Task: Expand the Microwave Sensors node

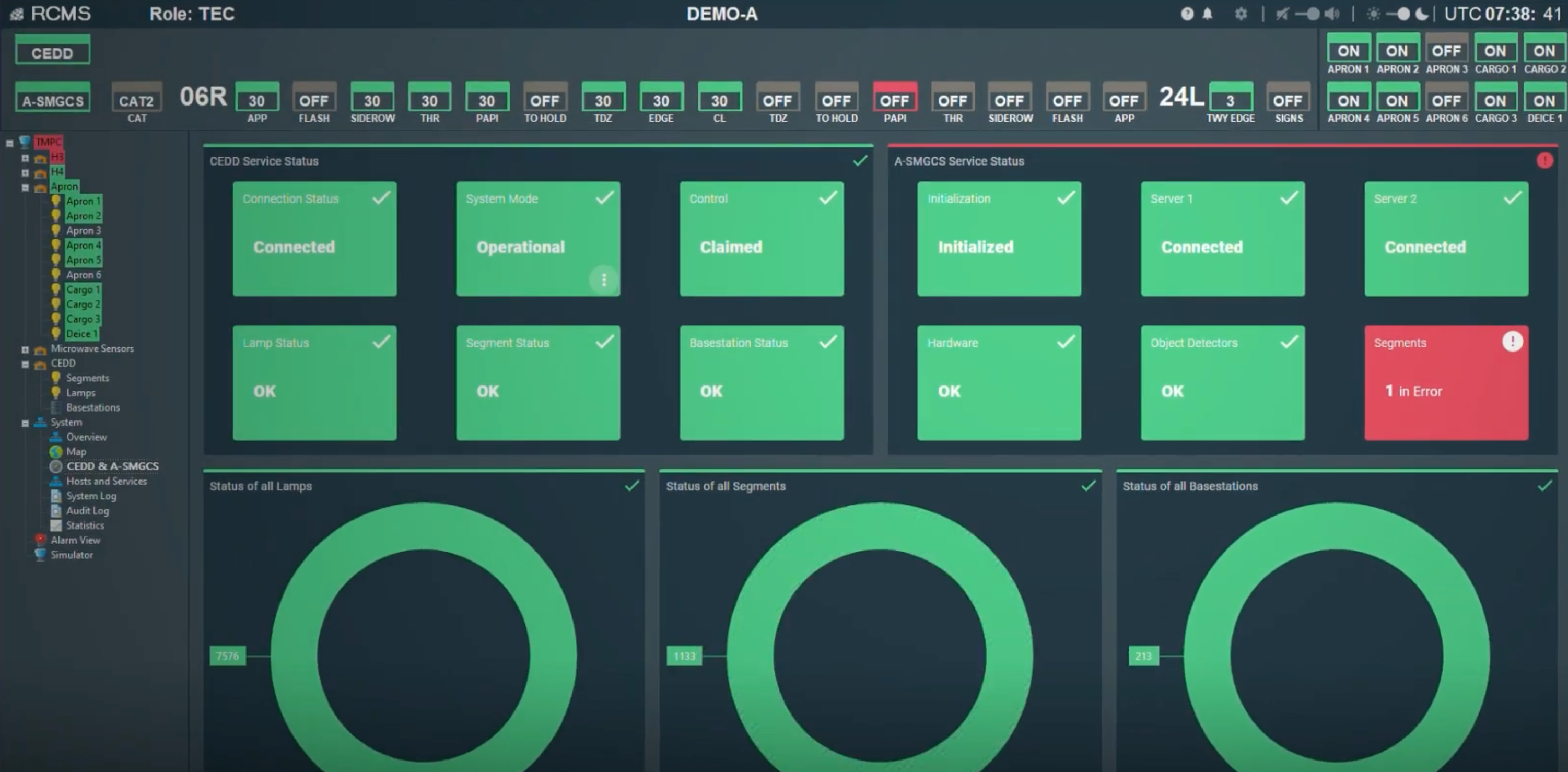Action: point(25,349)
